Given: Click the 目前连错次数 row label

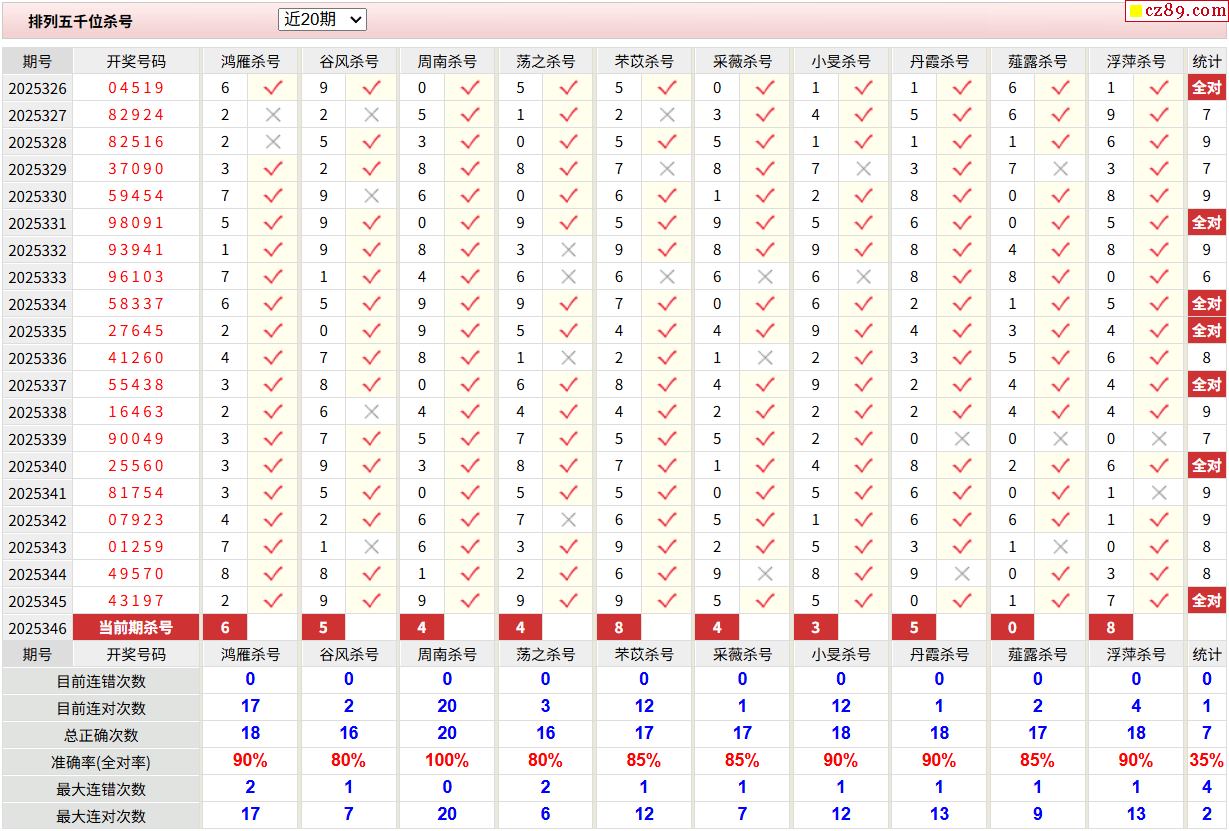Looking at the screenshot, I should [101, 681].
